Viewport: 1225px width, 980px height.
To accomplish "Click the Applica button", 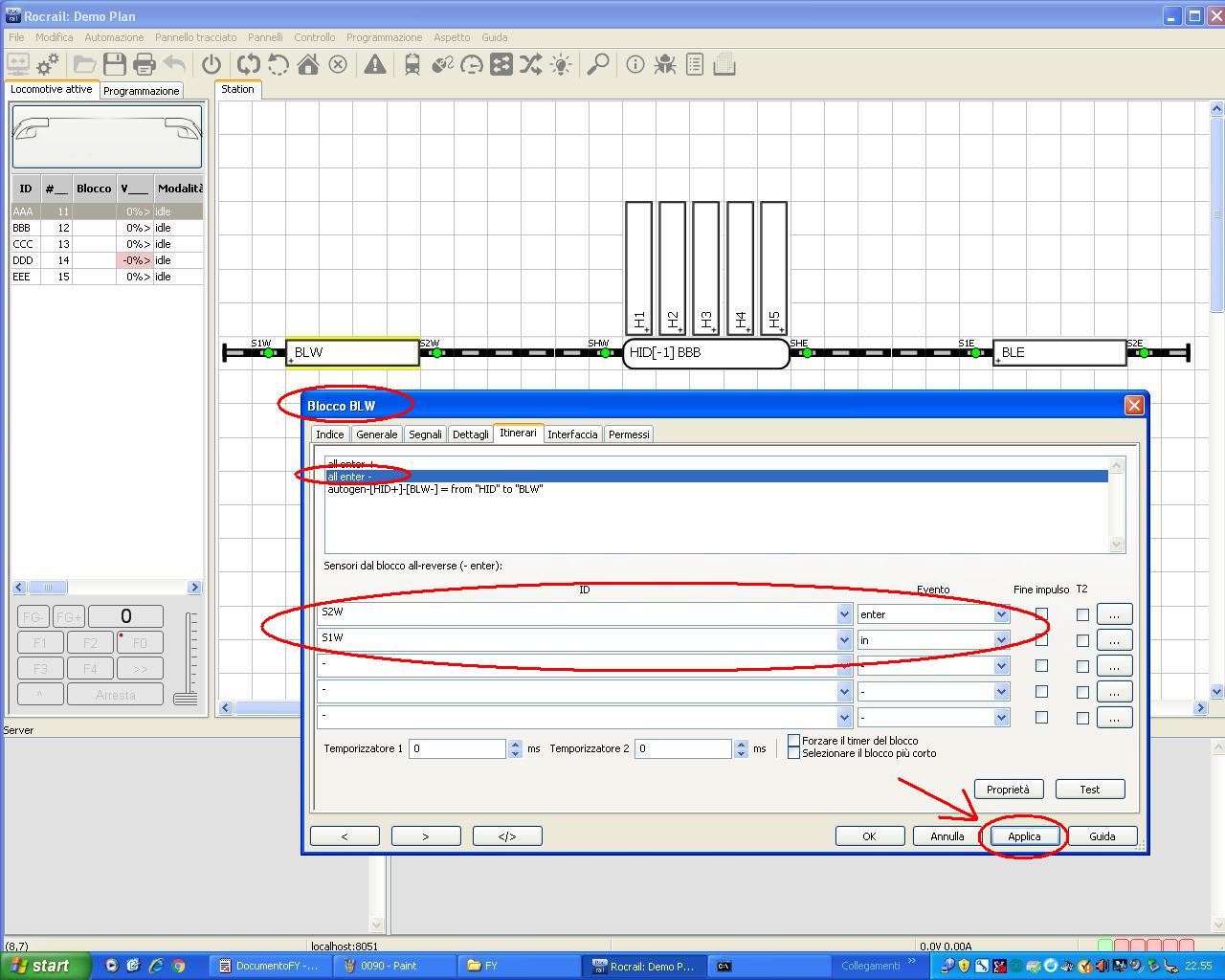I will 1024,836.
